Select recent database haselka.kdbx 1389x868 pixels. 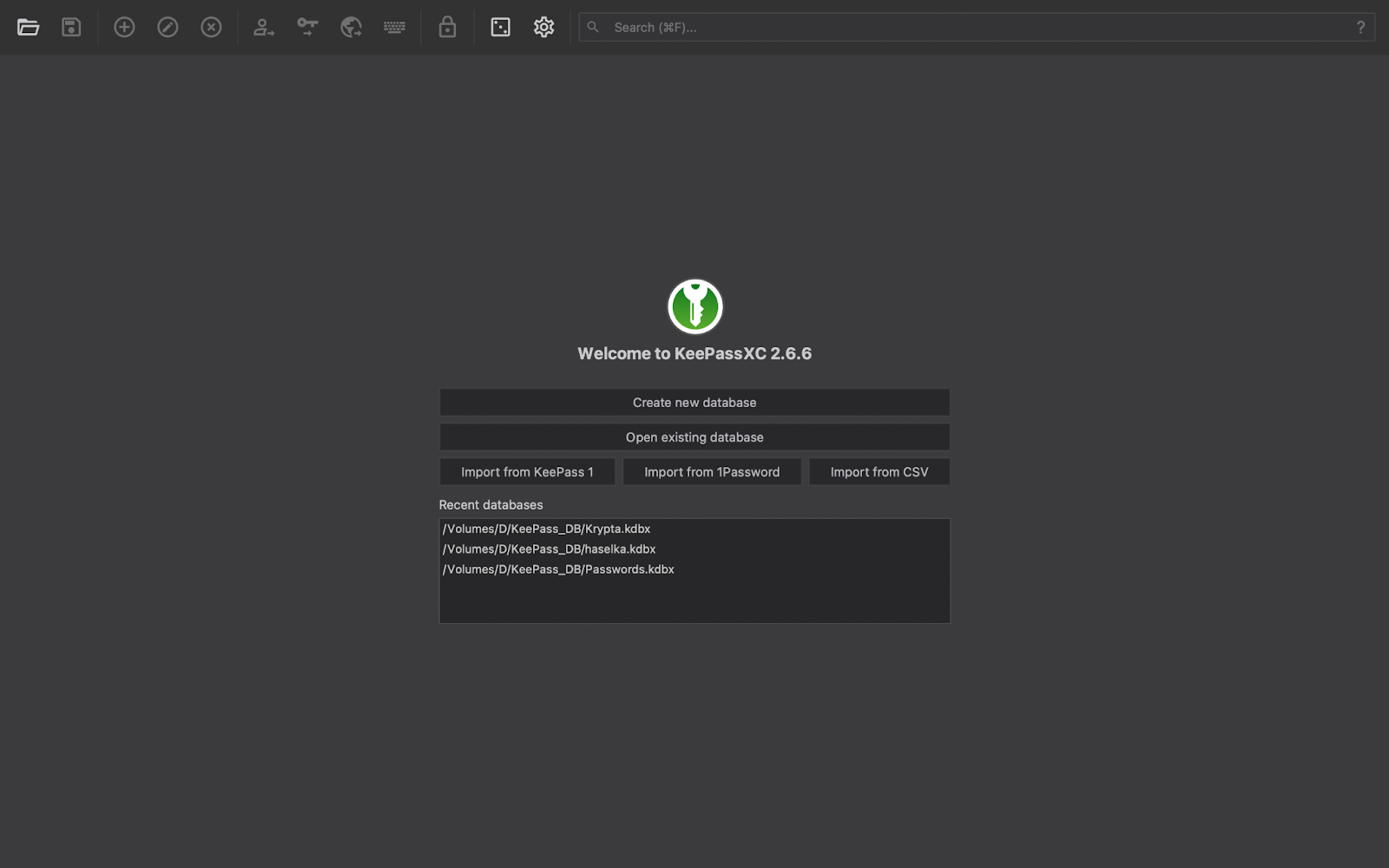point(694,549)
